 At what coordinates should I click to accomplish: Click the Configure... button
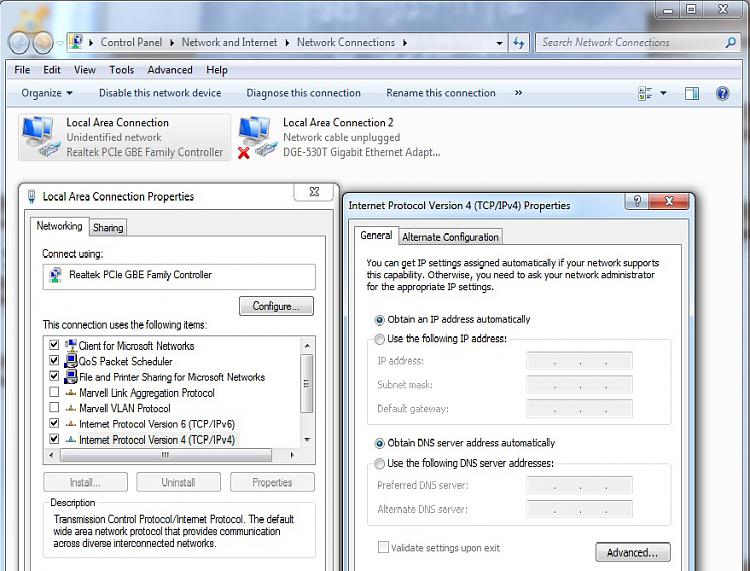coord(276,306)
